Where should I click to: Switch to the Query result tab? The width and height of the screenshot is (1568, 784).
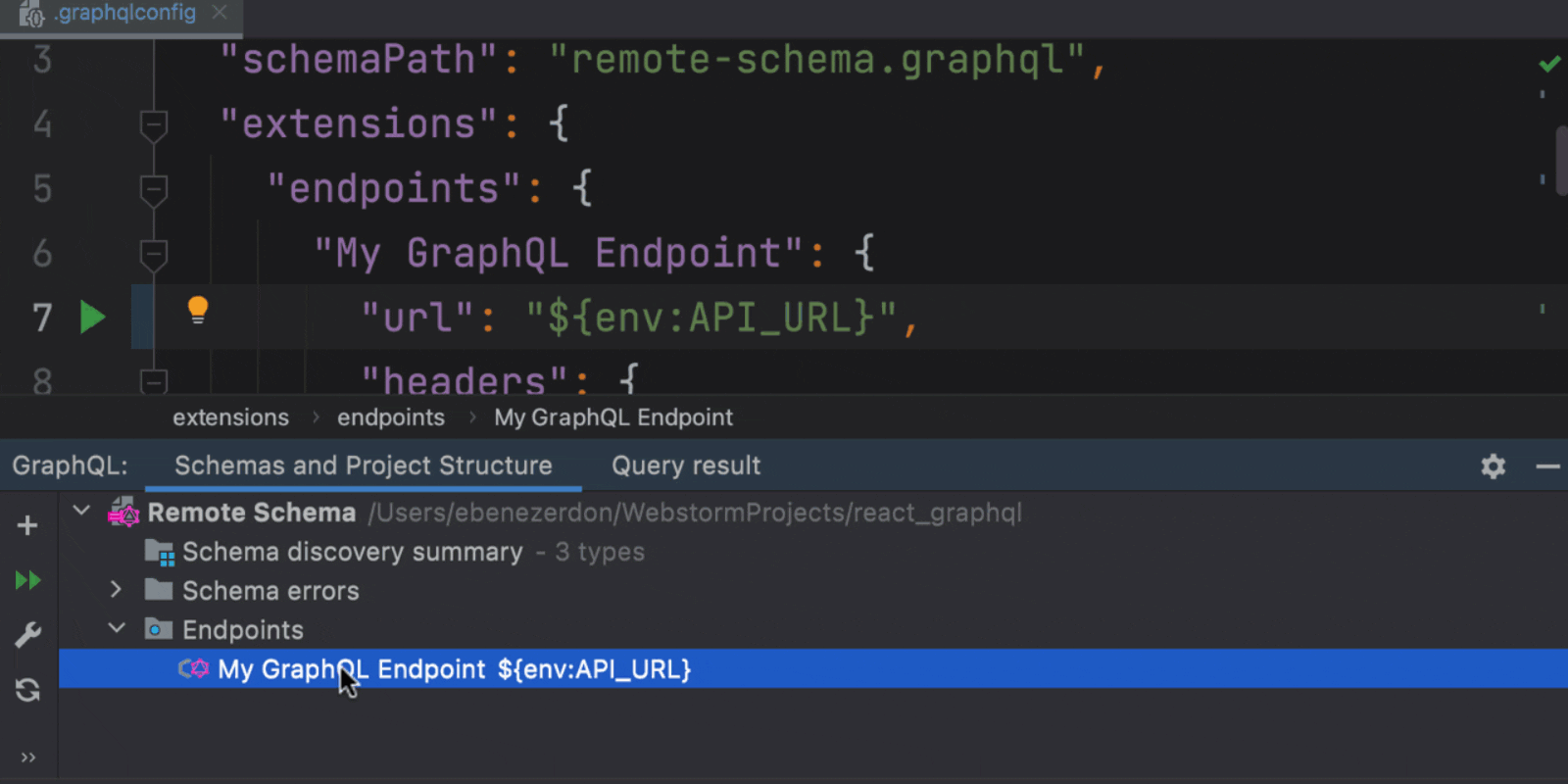tap(686, 465)
